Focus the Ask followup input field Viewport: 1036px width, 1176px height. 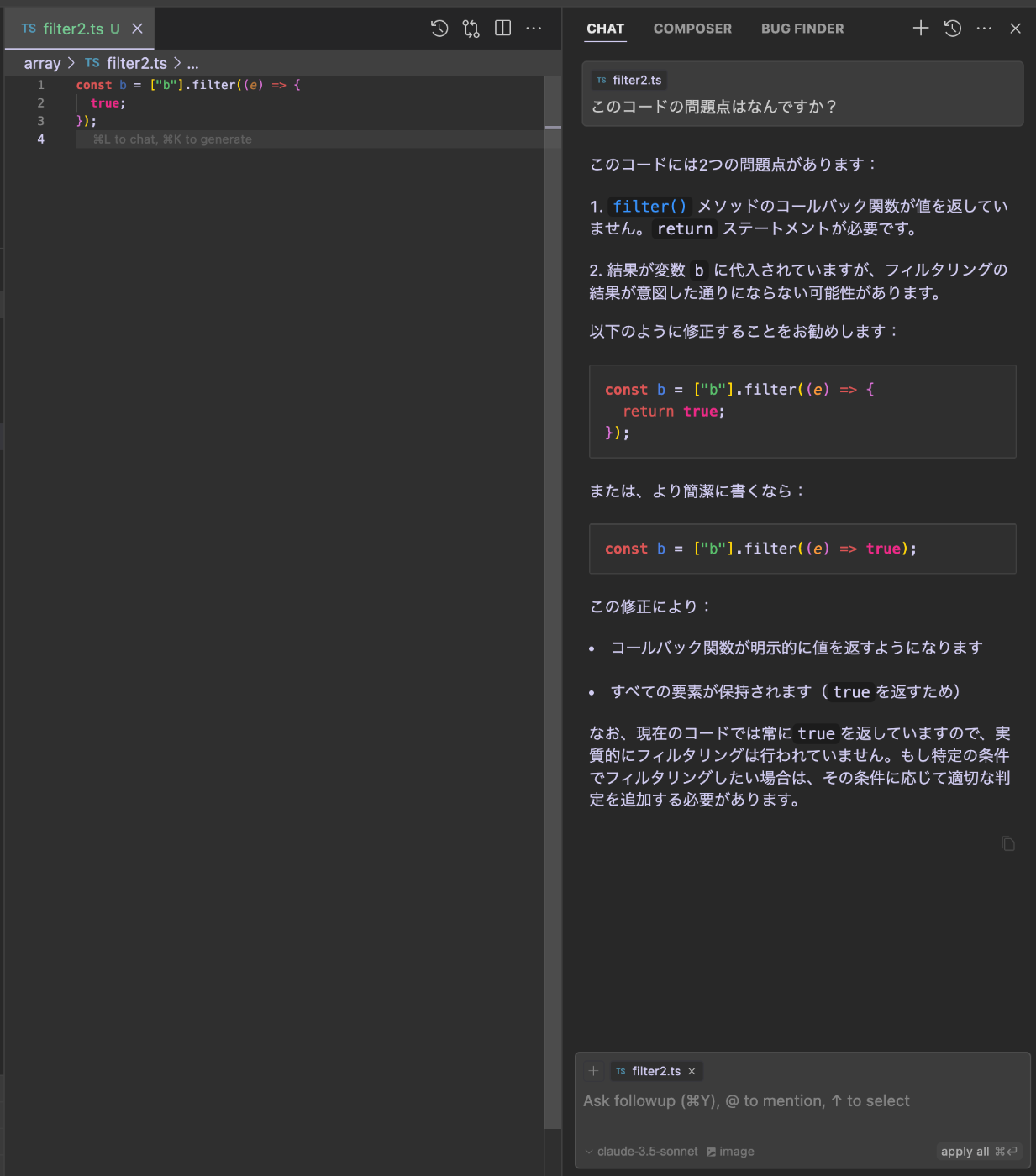click(802, 1100)
